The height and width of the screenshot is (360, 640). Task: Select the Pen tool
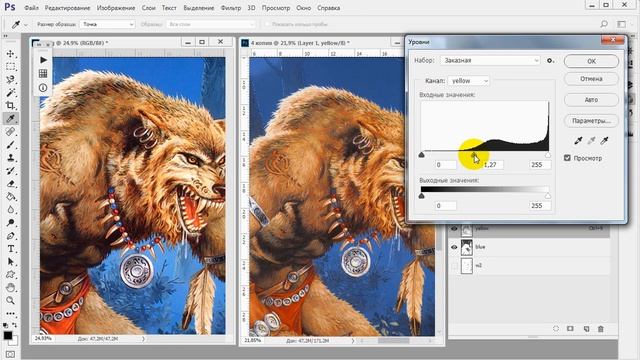pos(11,236)
